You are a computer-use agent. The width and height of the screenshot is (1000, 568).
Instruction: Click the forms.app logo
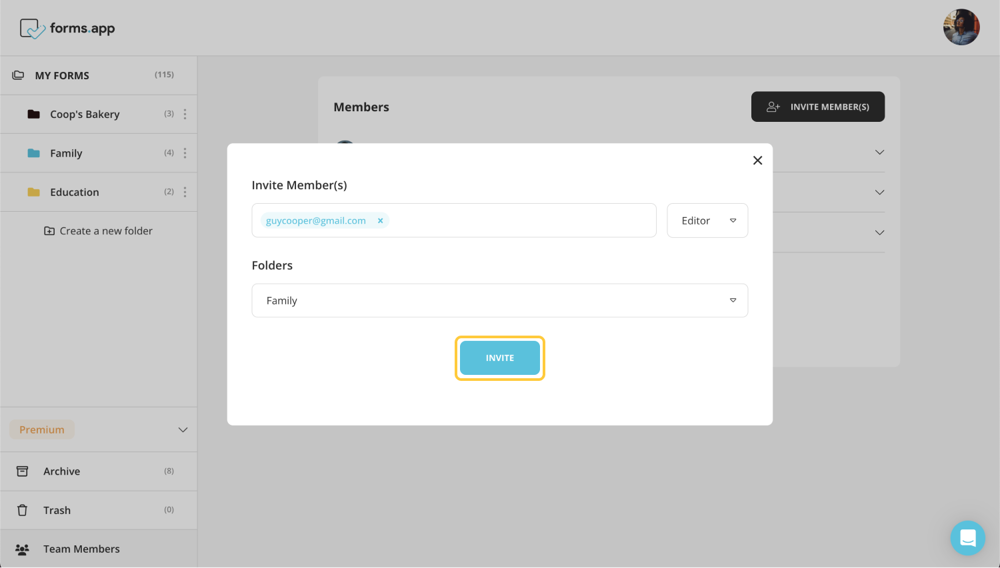point(67,28)
